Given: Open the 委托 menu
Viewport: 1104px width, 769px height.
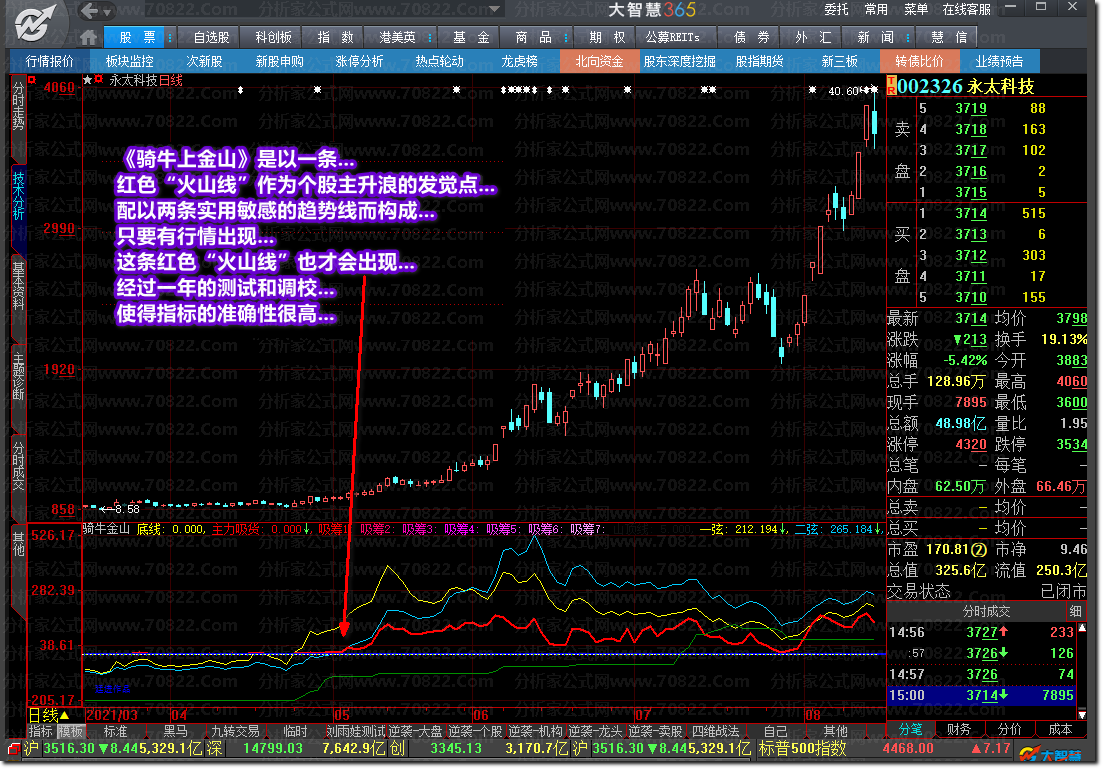Looking at the screenshot, I should (836, 9).
